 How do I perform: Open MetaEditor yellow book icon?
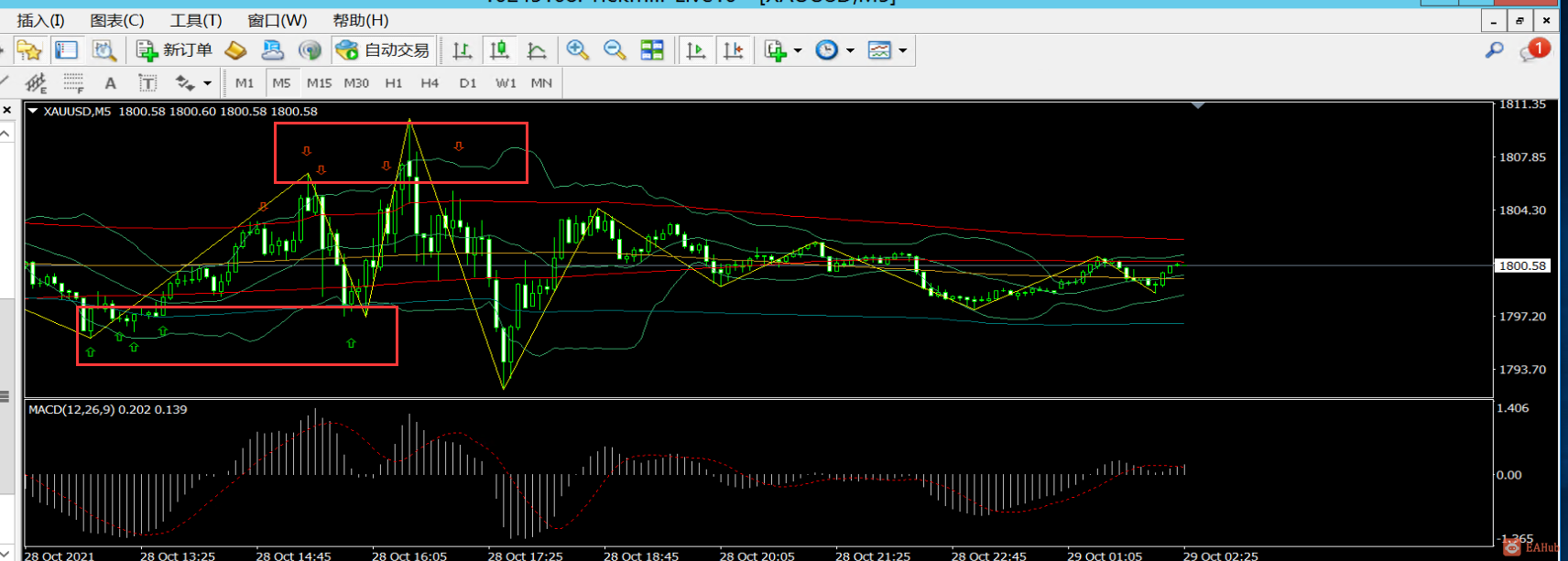(235, 50)
